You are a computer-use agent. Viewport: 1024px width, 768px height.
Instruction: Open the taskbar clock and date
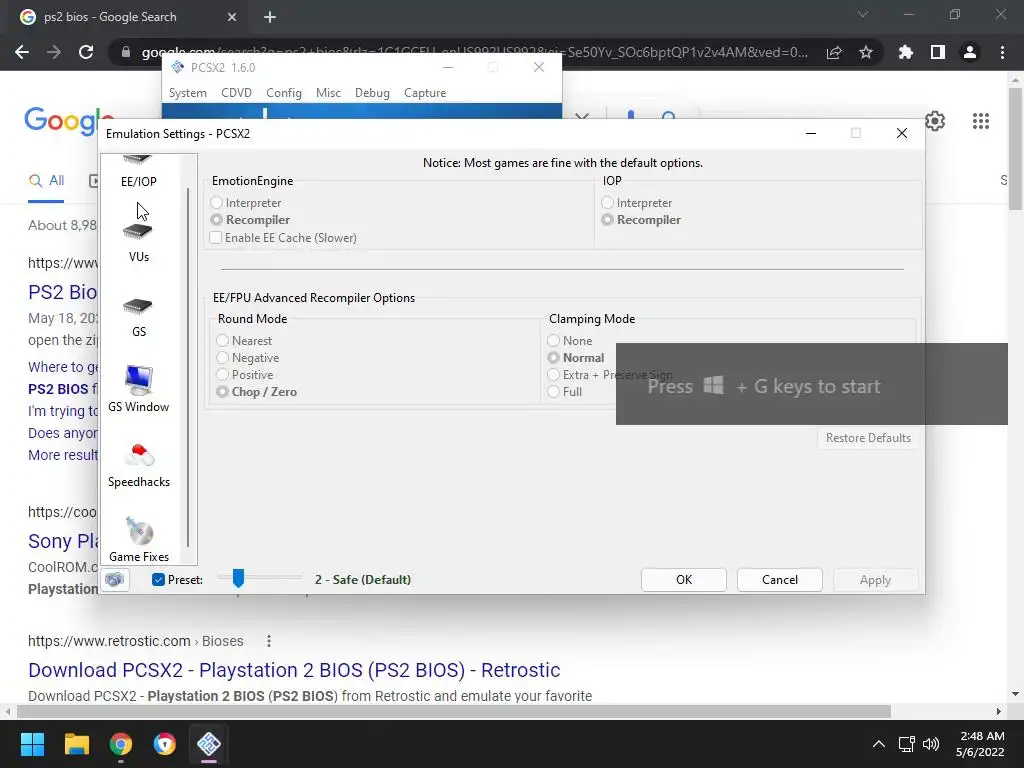click(x=980, y=744)
